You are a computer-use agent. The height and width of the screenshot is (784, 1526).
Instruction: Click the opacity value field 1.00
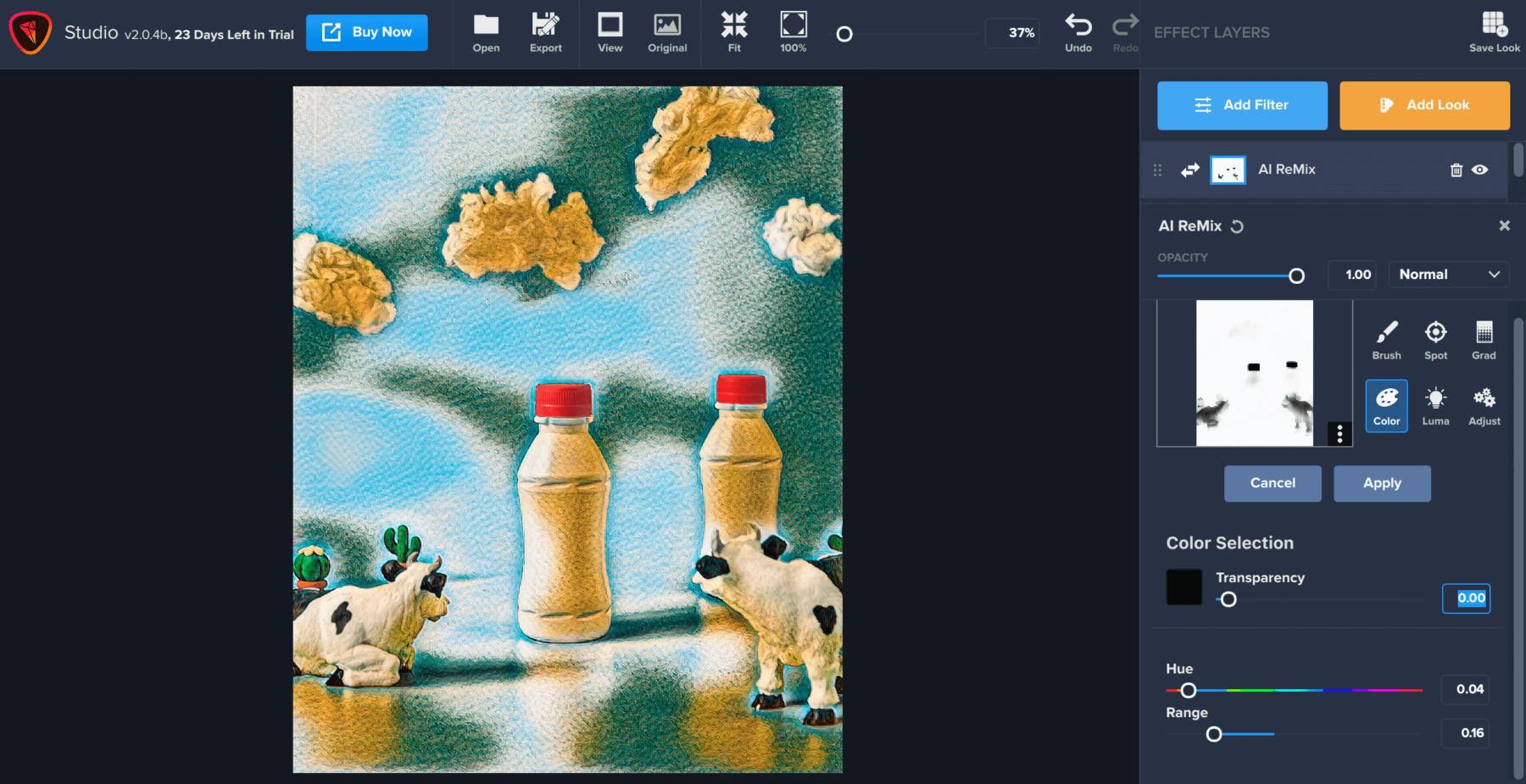(1353, 275)
